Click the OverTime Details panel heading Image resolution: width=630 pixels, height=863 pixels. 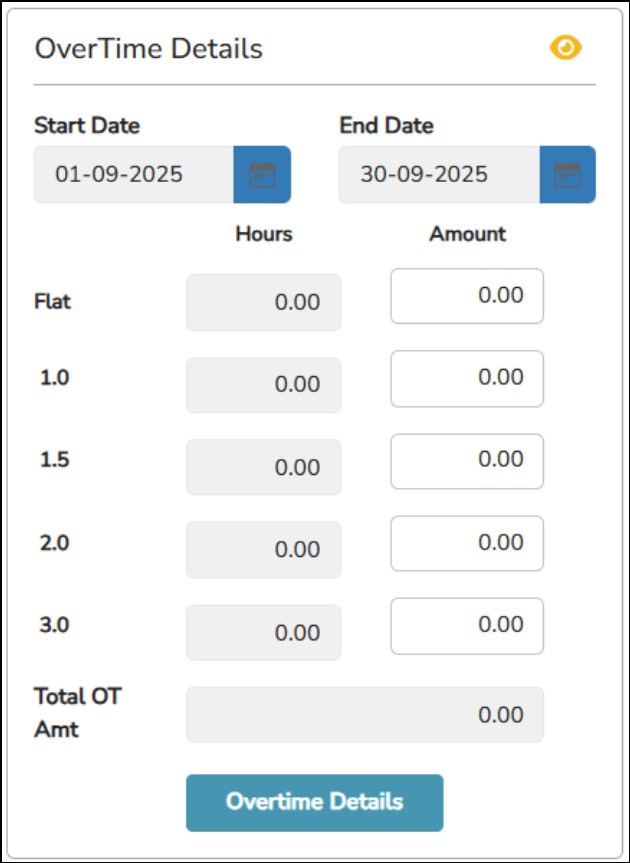[x=149, y=48]
